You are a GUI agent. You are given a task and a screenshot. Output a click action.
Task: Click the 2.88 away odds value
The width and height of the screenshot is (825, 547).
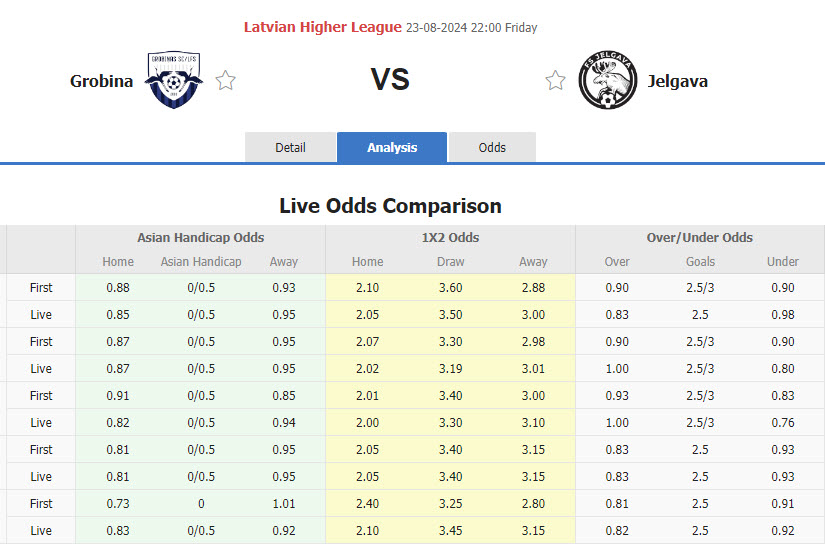(x=533, y=287)
